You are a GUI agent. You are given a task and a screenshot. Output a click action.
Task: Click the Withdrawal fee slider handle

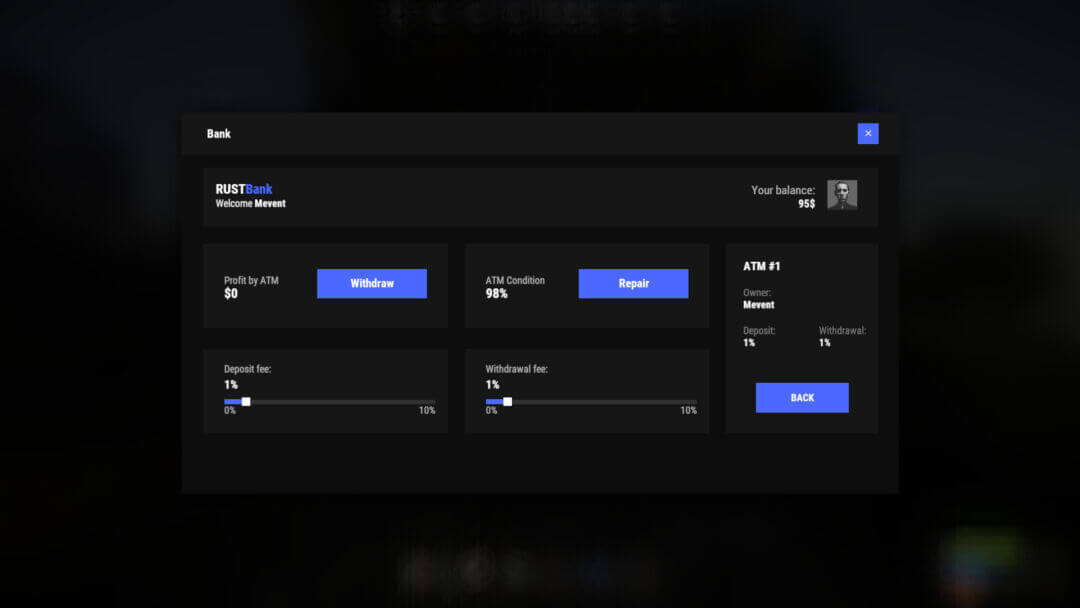[x=506, y=401]
